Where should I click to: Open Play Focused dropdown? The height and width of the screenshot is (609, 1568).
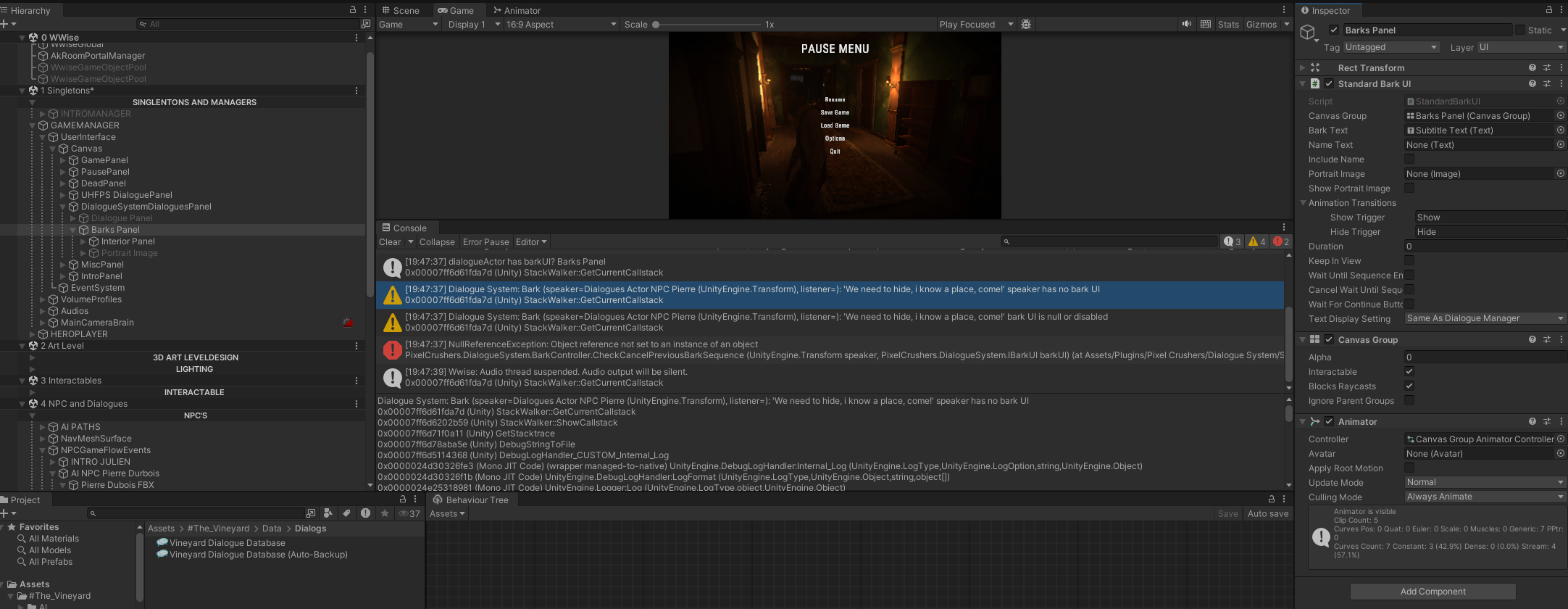point(976,25)
